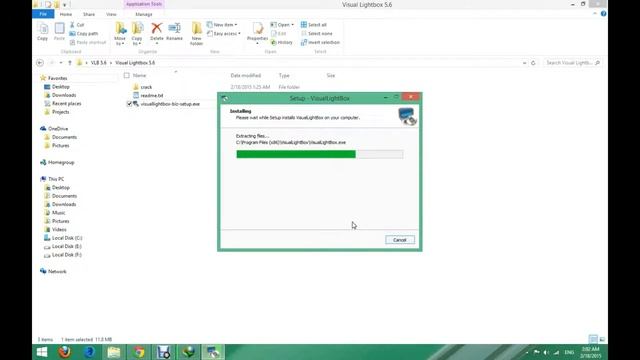This screenshot has width=640, height=360.
Task: Click VLB 5.6 in the address path
Action: pos(98,63)
